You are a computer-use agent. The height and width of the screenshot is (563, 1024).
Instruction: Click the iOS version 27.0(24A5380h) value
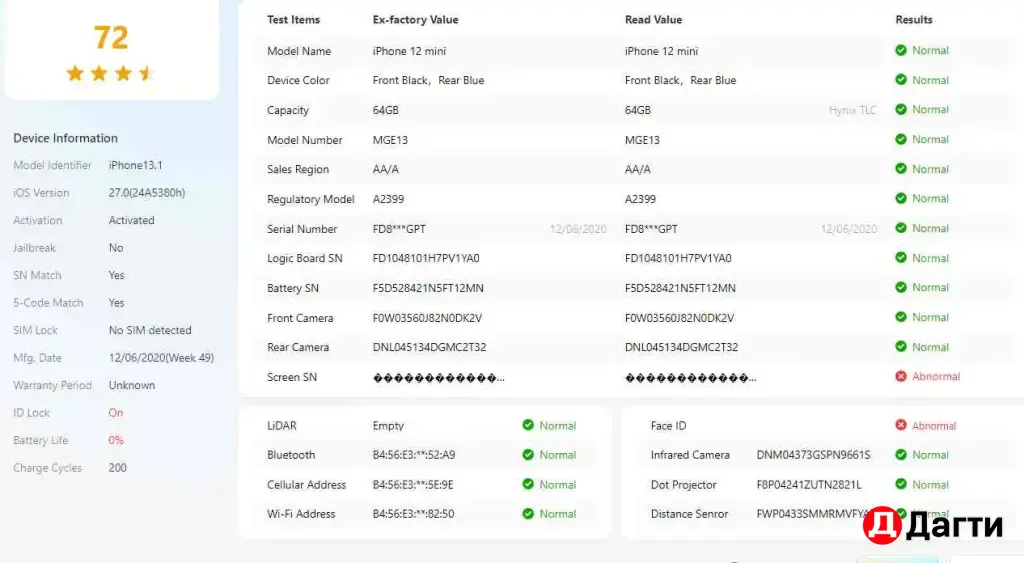coord(146,193)
